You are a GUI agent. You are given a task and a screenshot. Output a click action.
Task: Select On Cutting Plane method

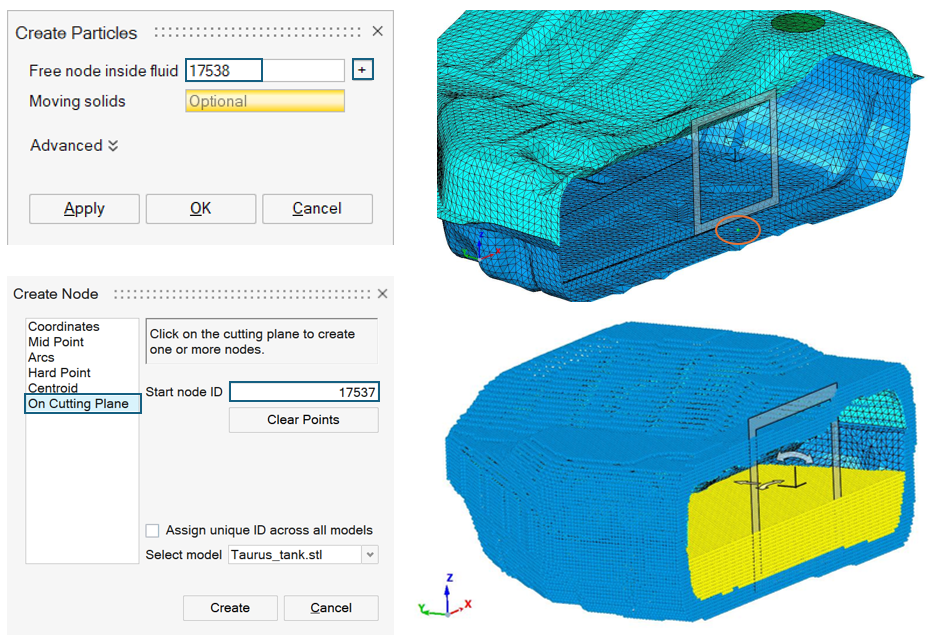(x=82, y=404)
